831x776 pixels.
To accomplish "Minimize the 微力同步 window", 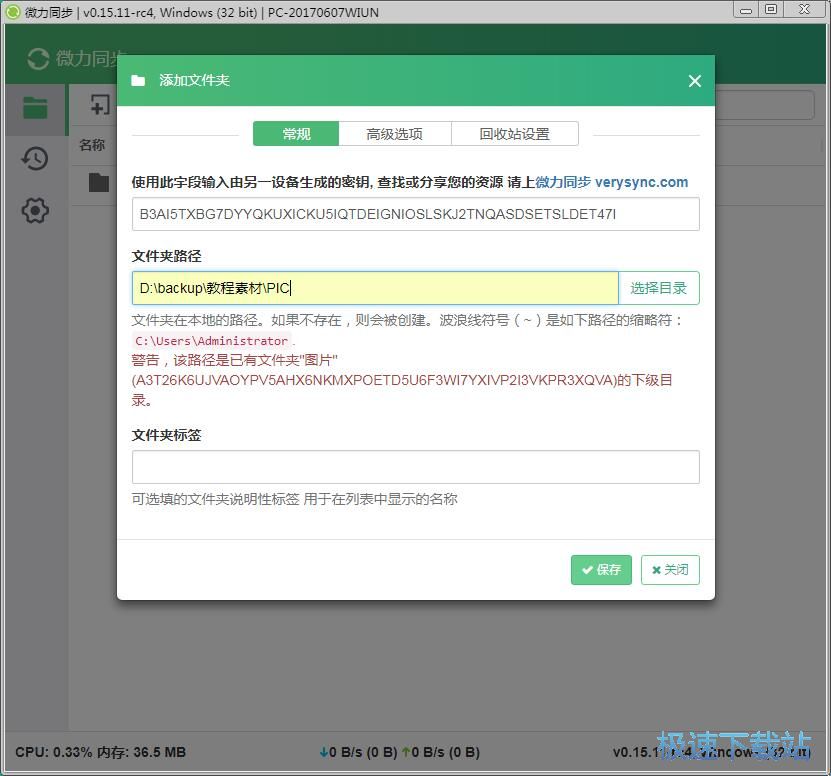I will [746, 10].
